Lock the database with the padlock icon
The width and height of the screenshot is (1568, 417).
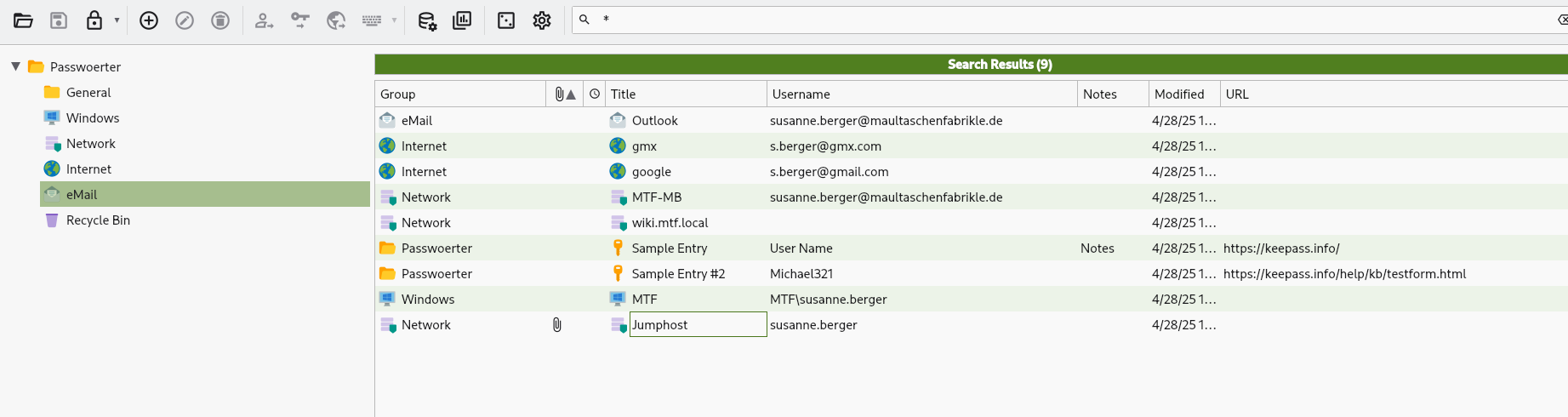click(94, 20)
